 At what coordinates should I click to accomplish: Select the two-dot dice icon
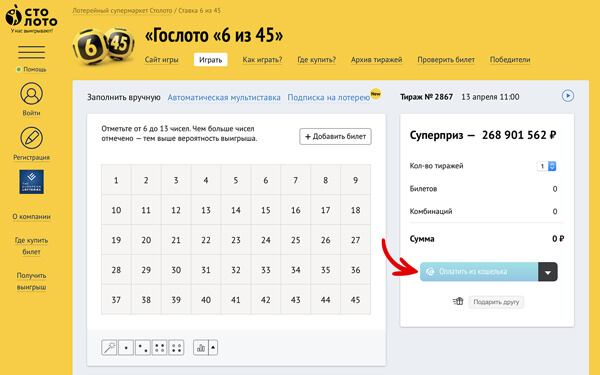coord(143,347)
